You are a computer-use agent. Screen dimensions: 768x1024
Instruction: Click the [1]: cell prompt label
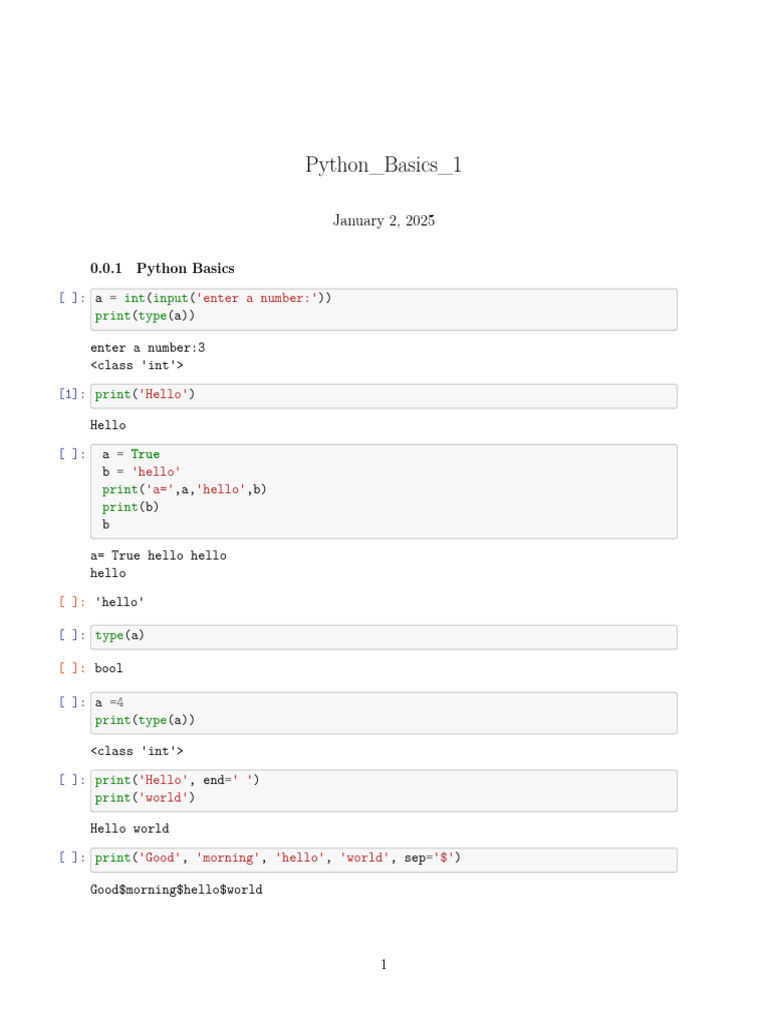pyautogui.click(x=72, y=395)
